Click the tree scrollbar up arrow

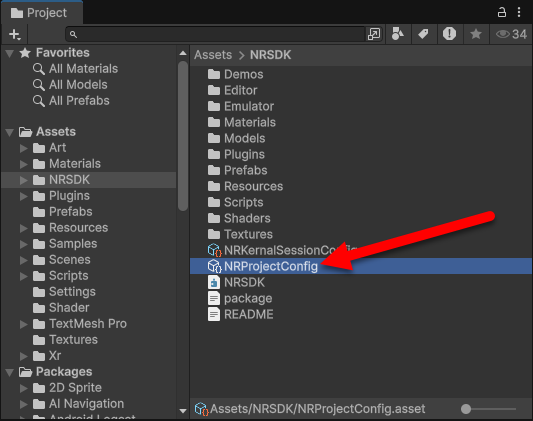pos(183,53)
